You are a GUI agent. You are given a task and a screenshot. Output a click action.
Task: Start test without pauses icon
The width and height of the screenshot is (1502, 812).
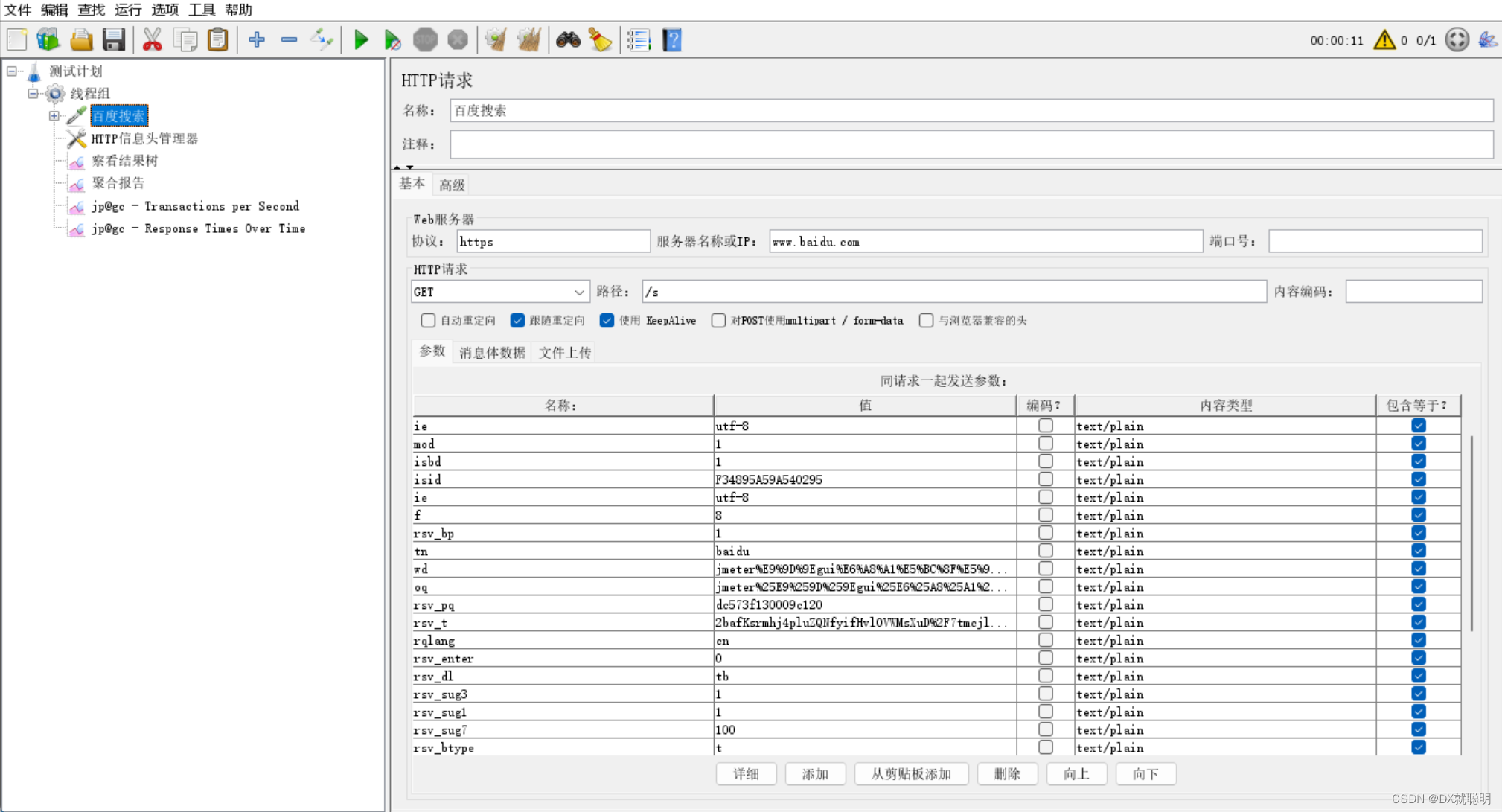(392, 39)
